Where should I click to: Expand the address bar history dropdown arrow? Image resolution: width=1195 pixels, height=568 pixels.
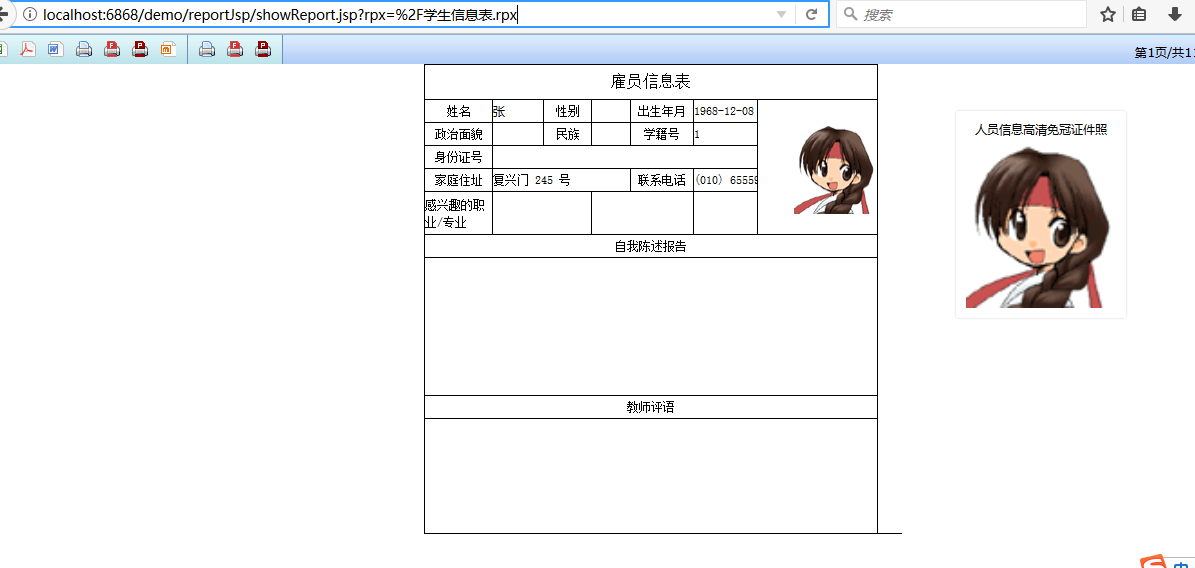click(781, 14)
